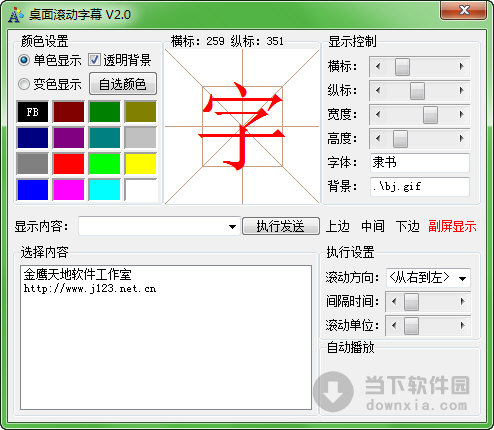Close the 桌面滚动字幕 window
The height and width of the screenshot is (430, 494).
(464, 10)
